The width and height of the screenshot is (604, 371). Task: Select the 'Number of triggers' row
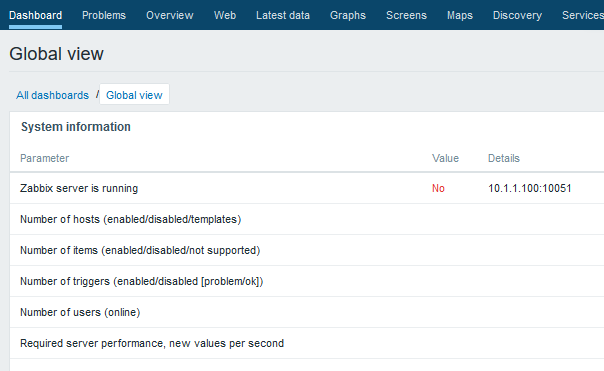click(307, 281)
